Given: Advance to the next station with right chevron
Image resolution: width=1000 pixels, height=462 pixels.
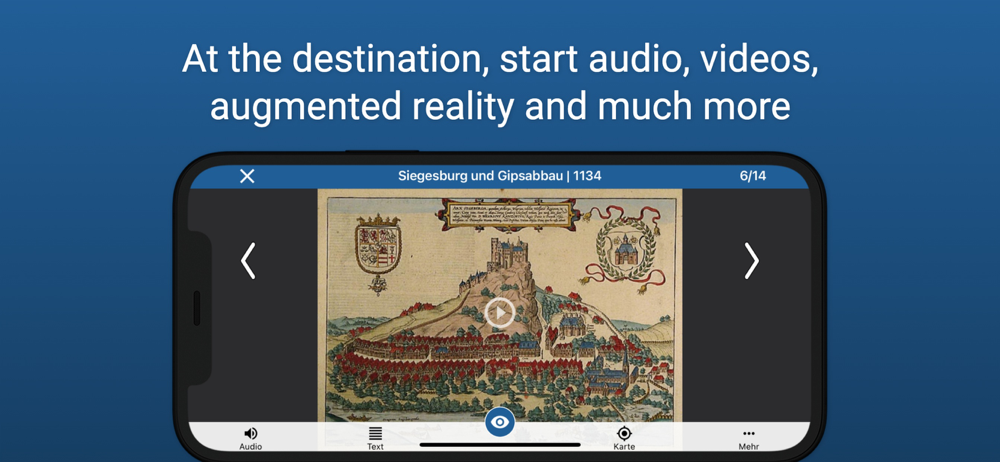Looking at the screenshot, I should (752, 260).
